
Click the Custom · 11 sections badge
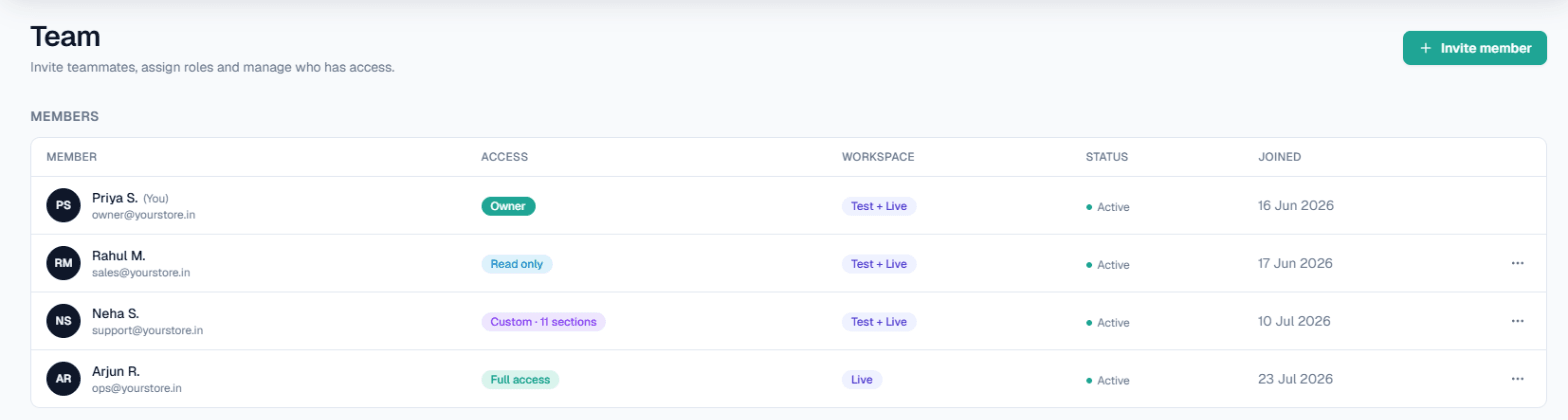(x=543, y=322)
